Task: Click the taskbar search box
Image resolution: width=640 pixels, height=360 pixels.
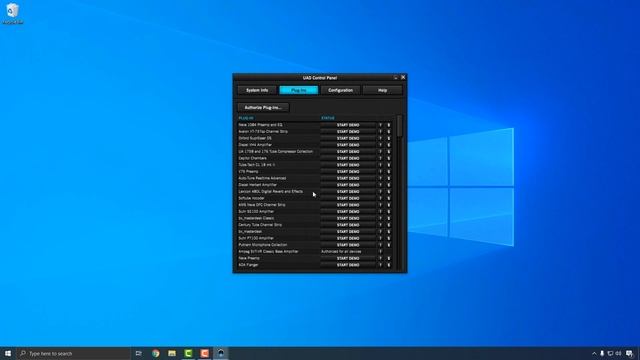Action: tap(73, 353)
